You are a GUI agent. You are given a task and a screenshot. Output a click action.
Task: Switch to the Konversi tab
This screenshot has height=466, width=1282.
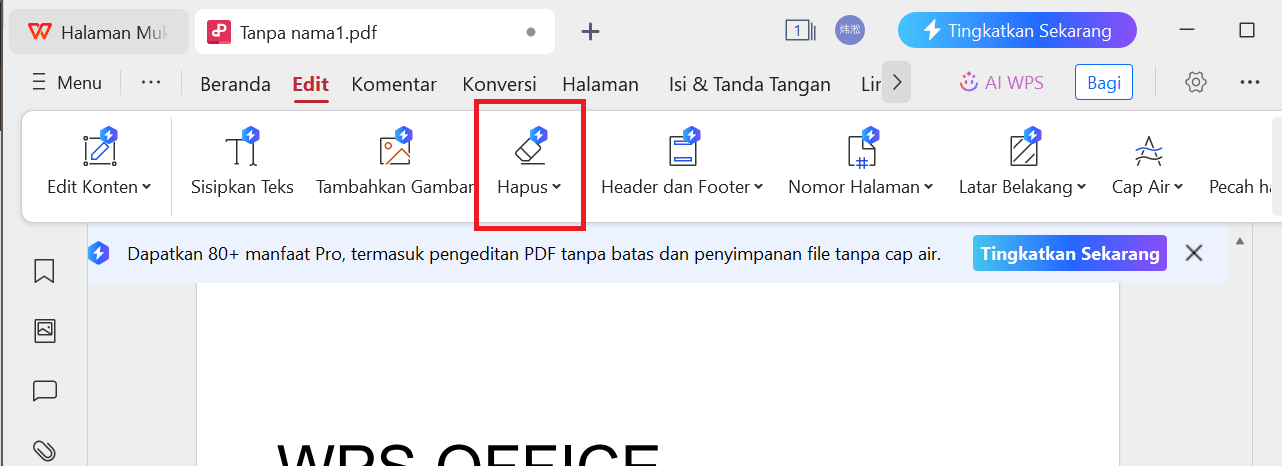(499, 84)
